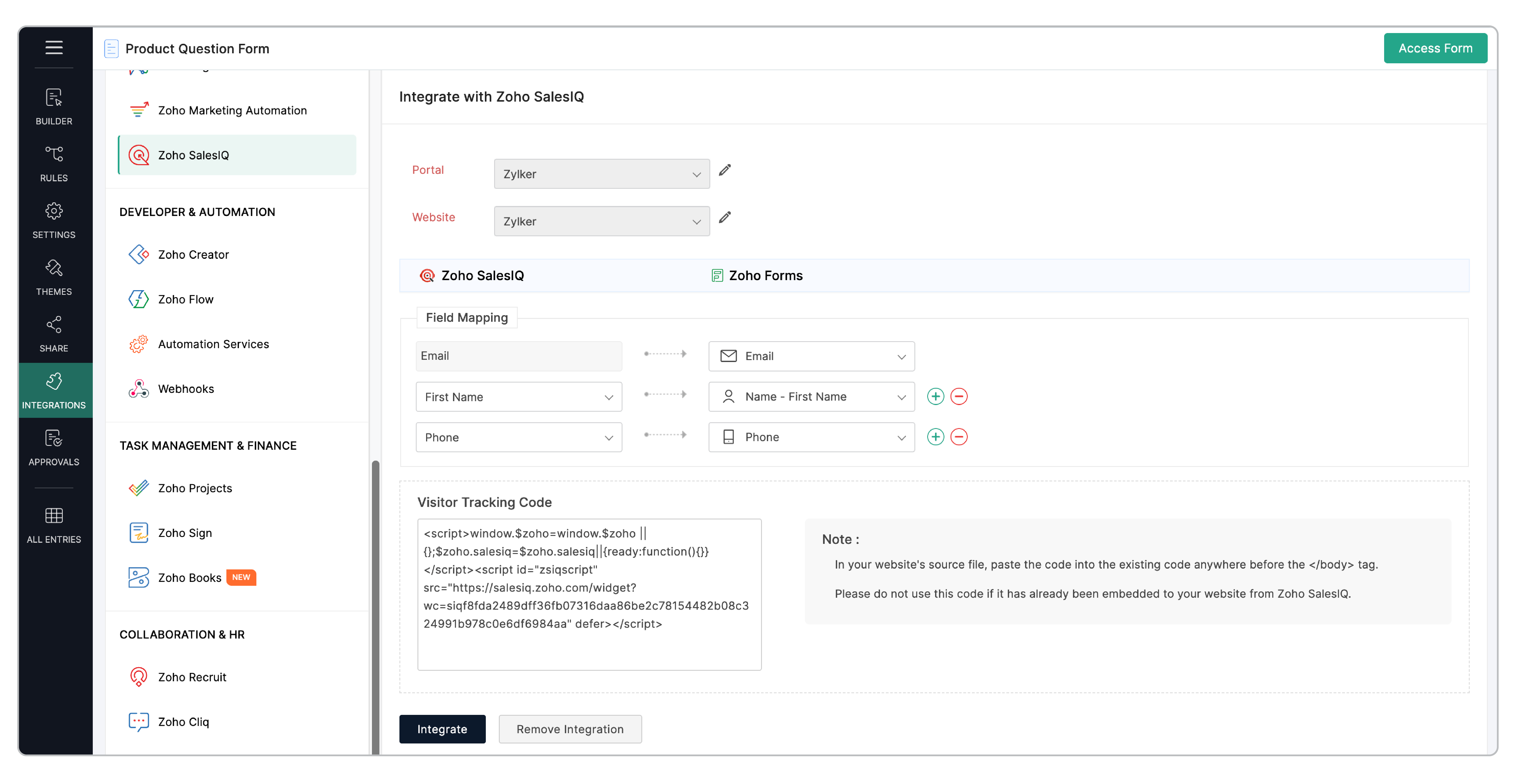Open the Share section

pos(54,333)
